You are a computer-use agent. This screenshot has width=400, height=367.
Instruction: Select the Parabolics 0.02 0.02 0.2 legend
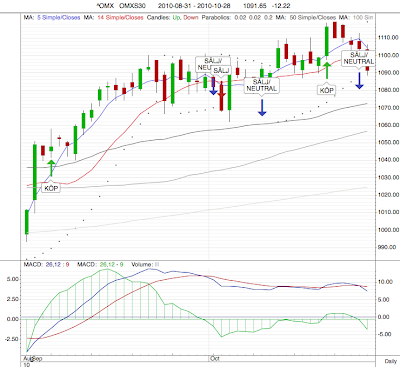(x=237, y=17)
